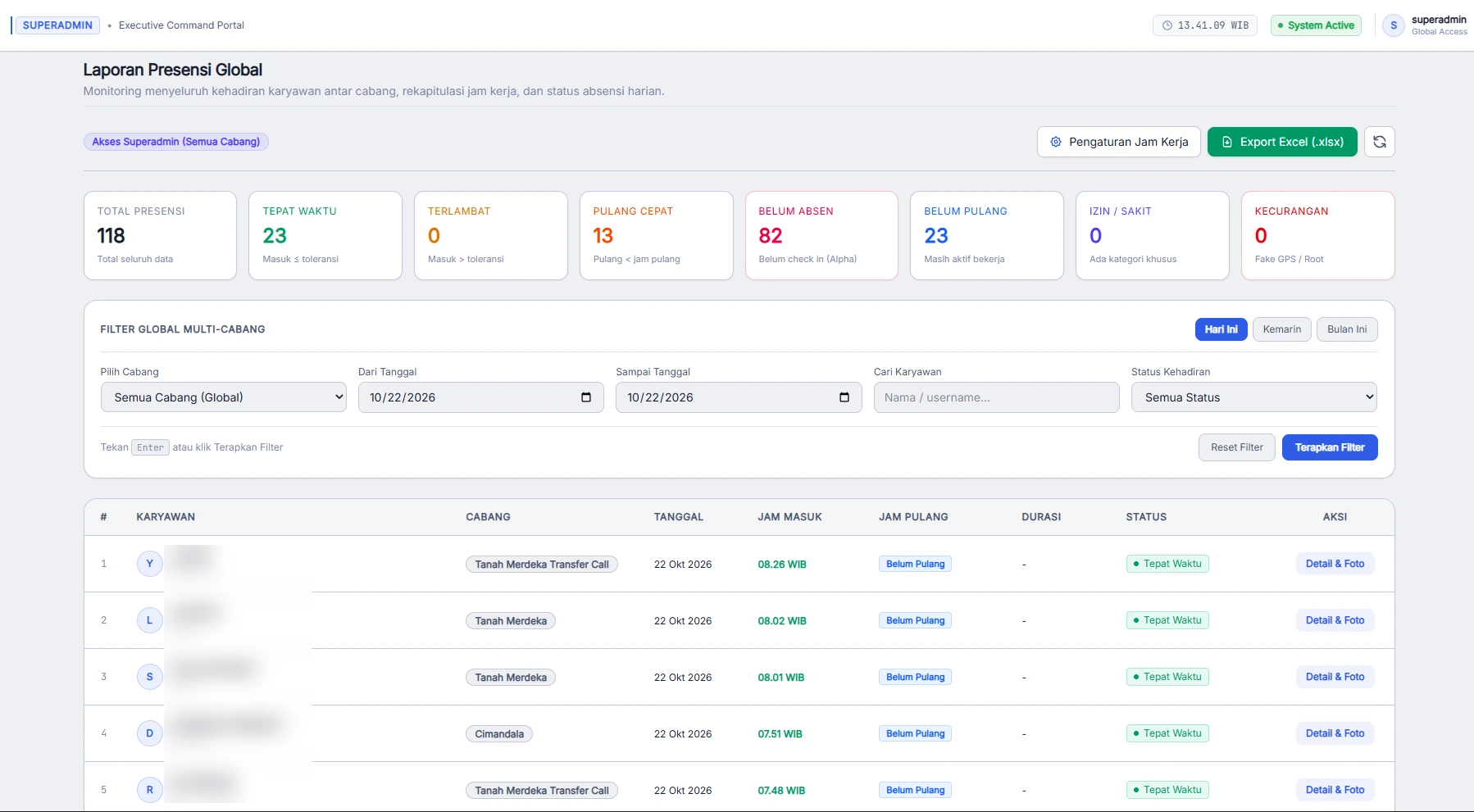Select the Kemarin quick filter
The height and width of the screenshot is (812, 1474).
(1282, 329)
